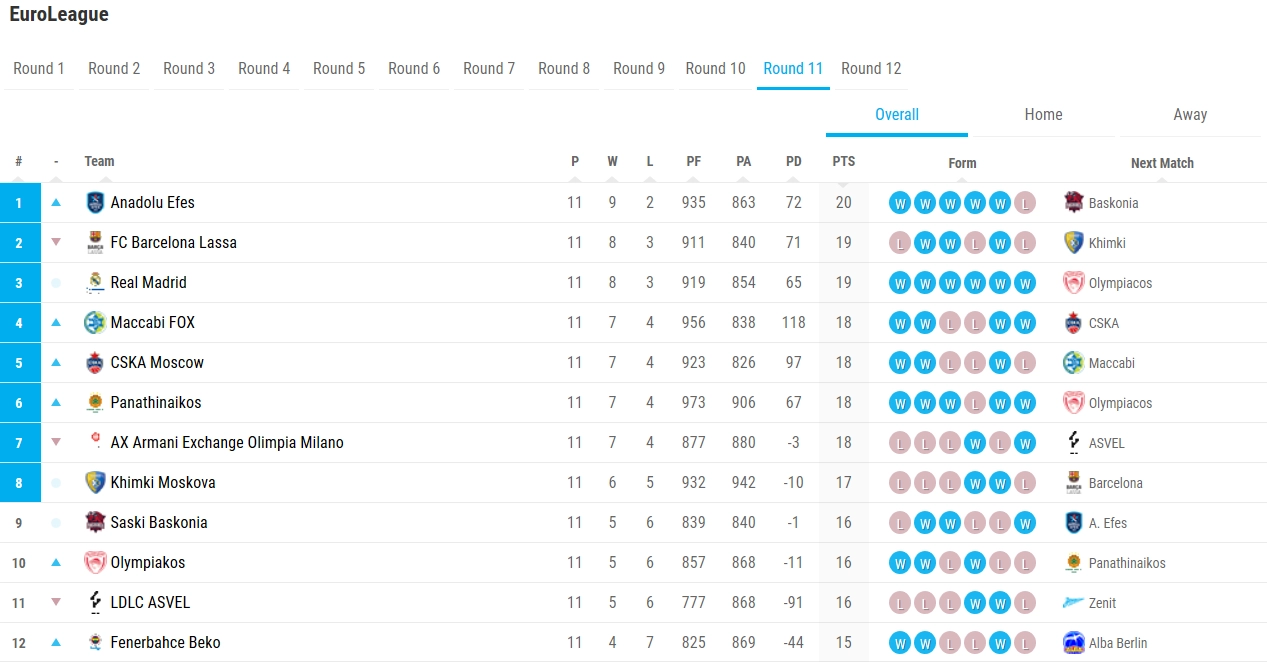Open the Real Madrid team link
This screenshot has width=1267, height=662.
coord(149,282)
